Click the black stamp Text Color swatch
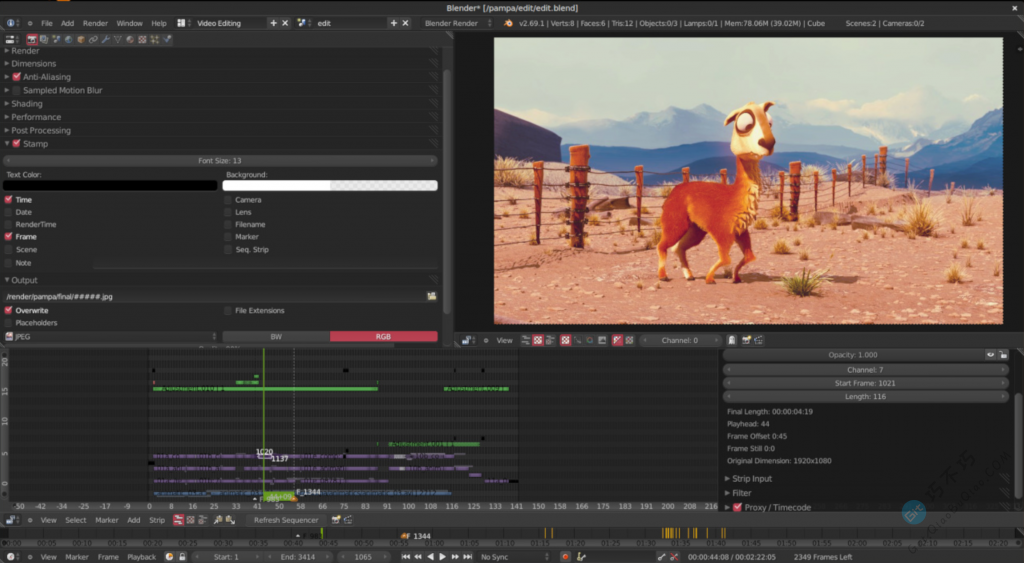The height and width of the screenshot is (563, 1024). (x=110, y=185)
